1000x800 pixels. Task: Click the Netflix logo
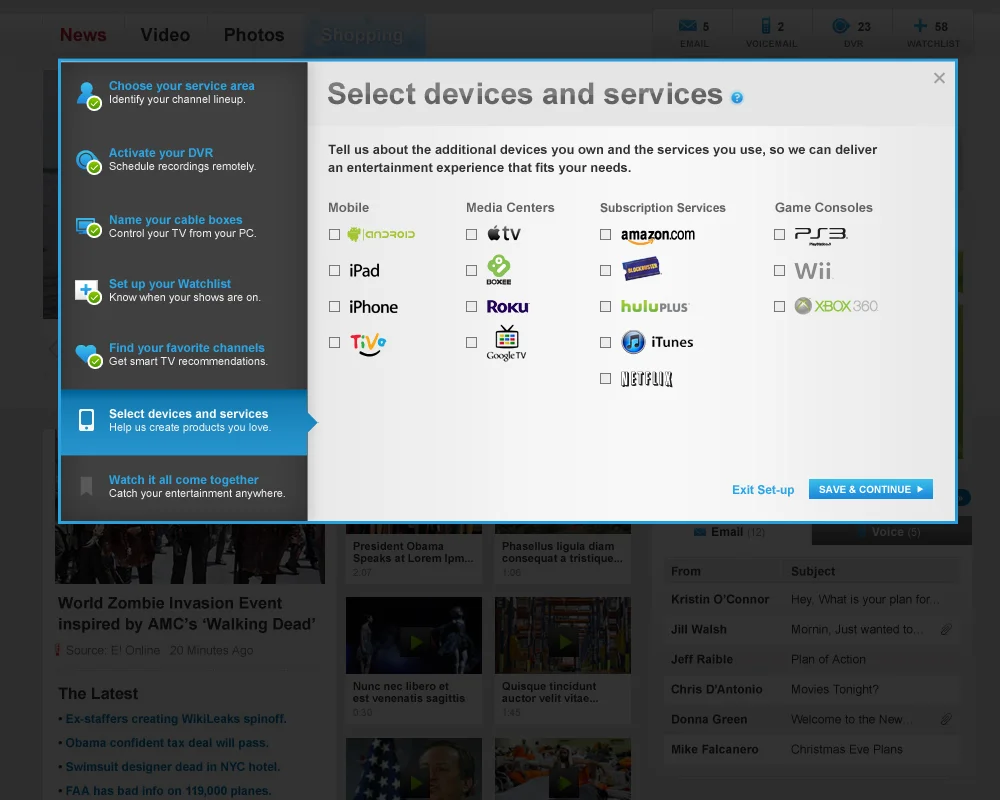[x=647, y=379]
